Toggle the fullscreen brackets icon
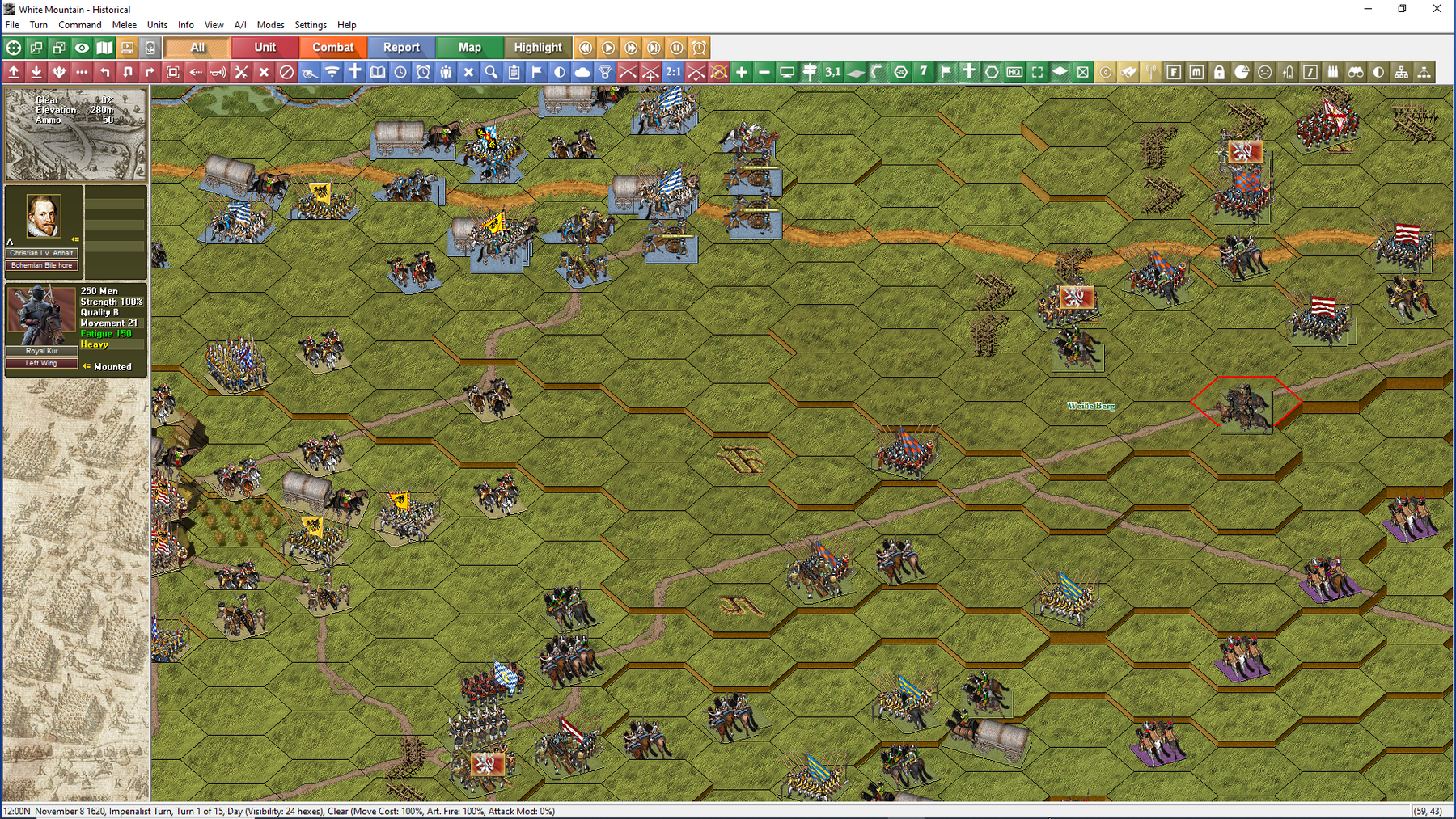The image size is (1456, 819). tap(1037, 72)
